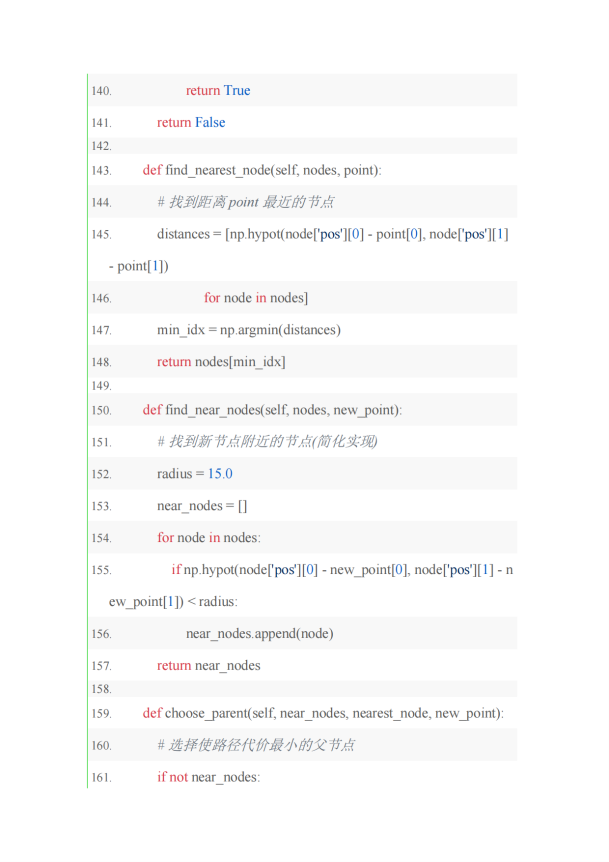This screenshot has height=862, width=609.
Task: Click the np.hypot condition on line 155
Action: (x=342, y=570)
